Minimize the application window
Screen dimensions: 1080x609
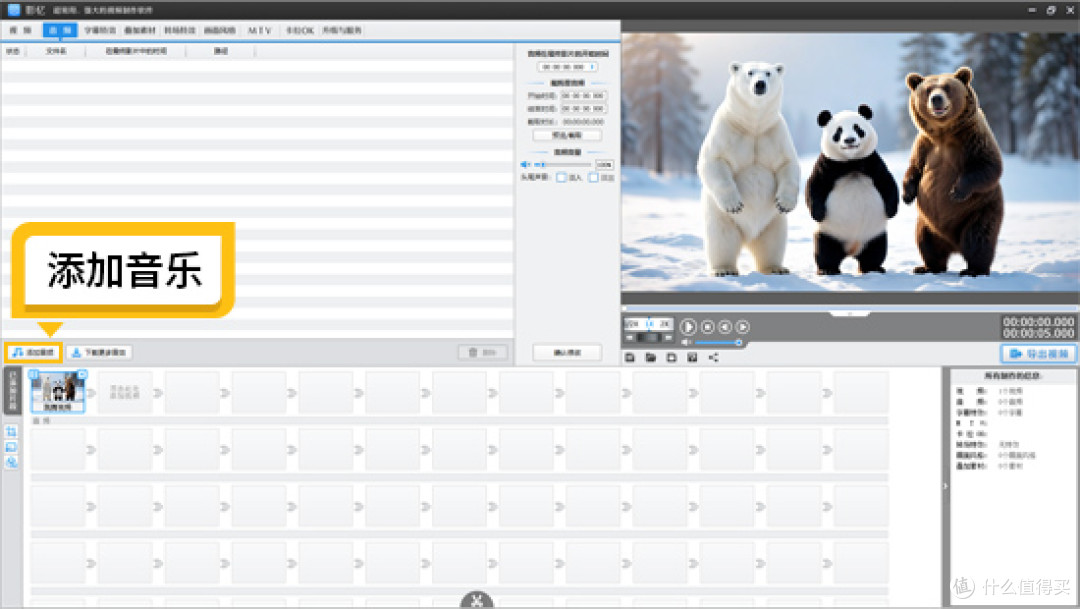pyautogui.click(x=1031, y=10)
